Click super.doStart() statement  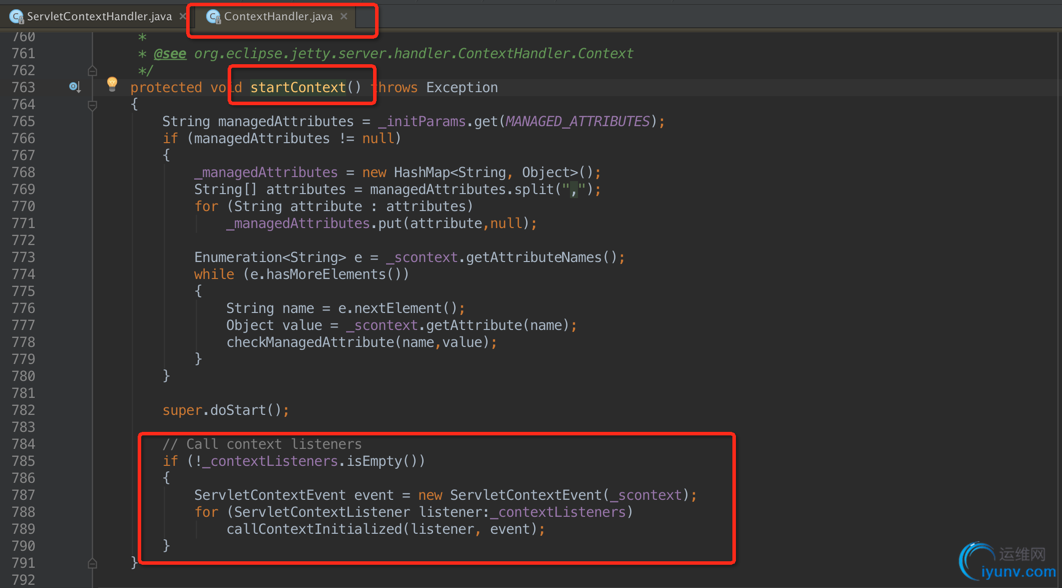(226, 410)
